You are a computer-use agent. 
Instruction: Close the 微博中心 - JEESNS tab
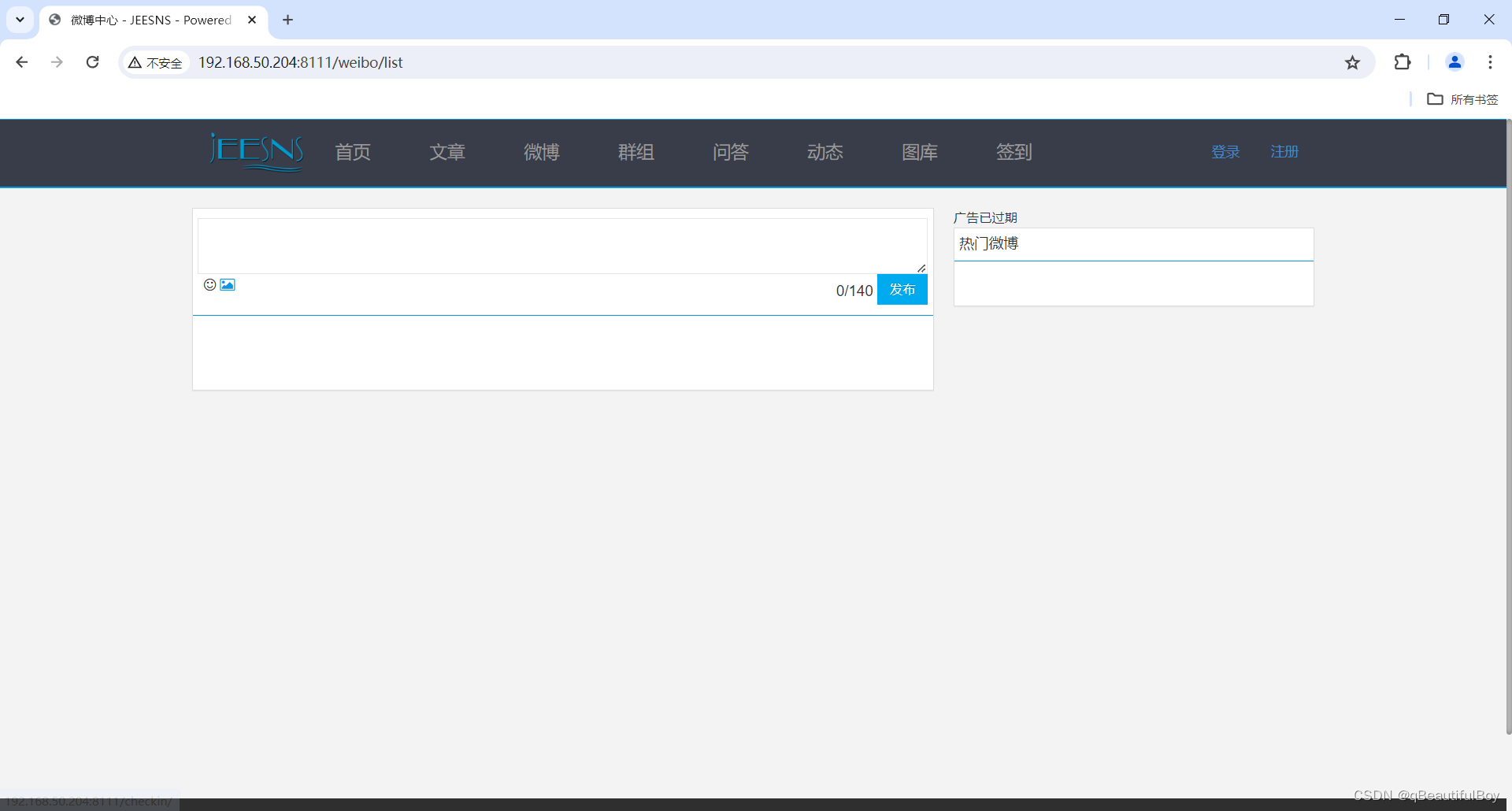pos(252,20)
